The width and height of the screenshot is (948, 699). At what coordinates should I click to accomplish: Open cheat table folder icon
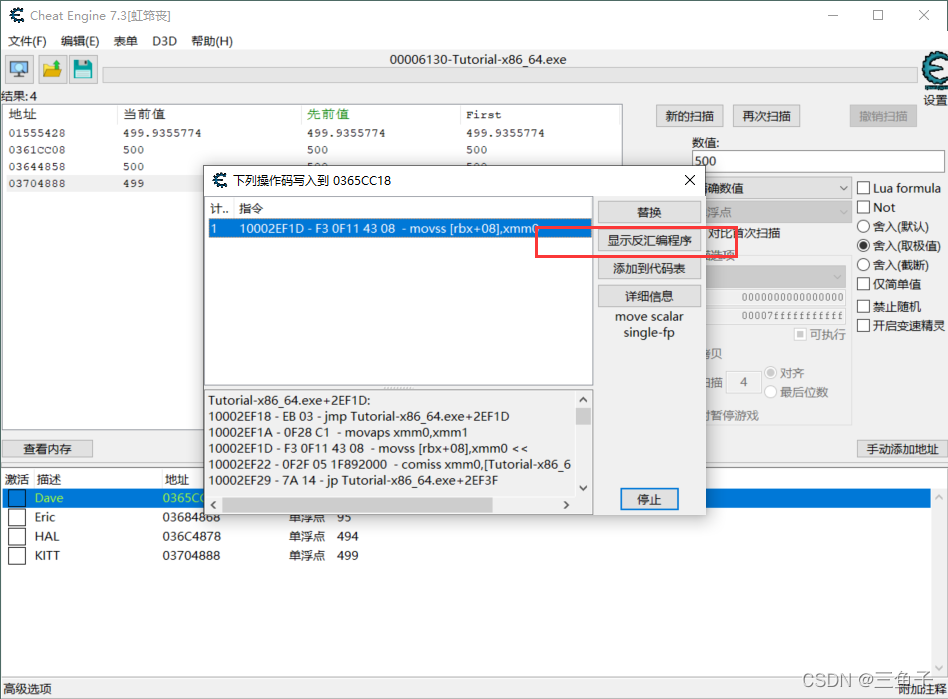(x=52, y=70)
